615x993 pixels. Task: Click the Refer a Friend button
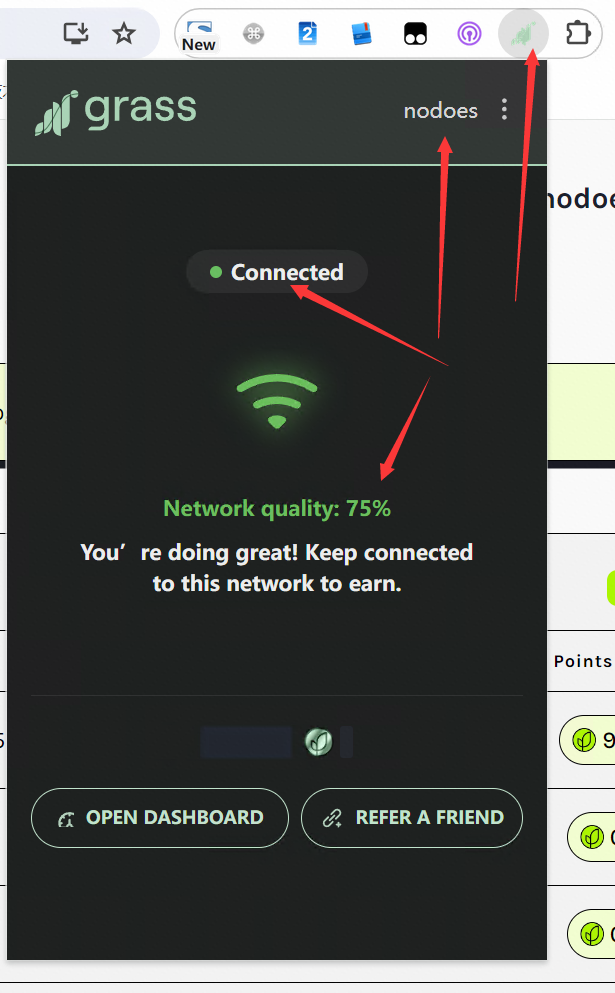coord(412,818)
